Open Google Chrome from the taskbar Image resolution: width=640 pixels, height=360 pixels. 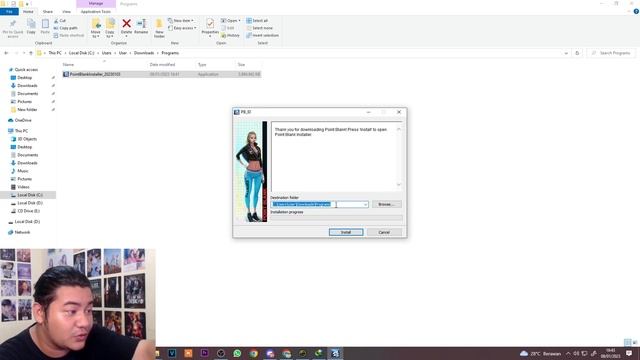click(253, 353)
